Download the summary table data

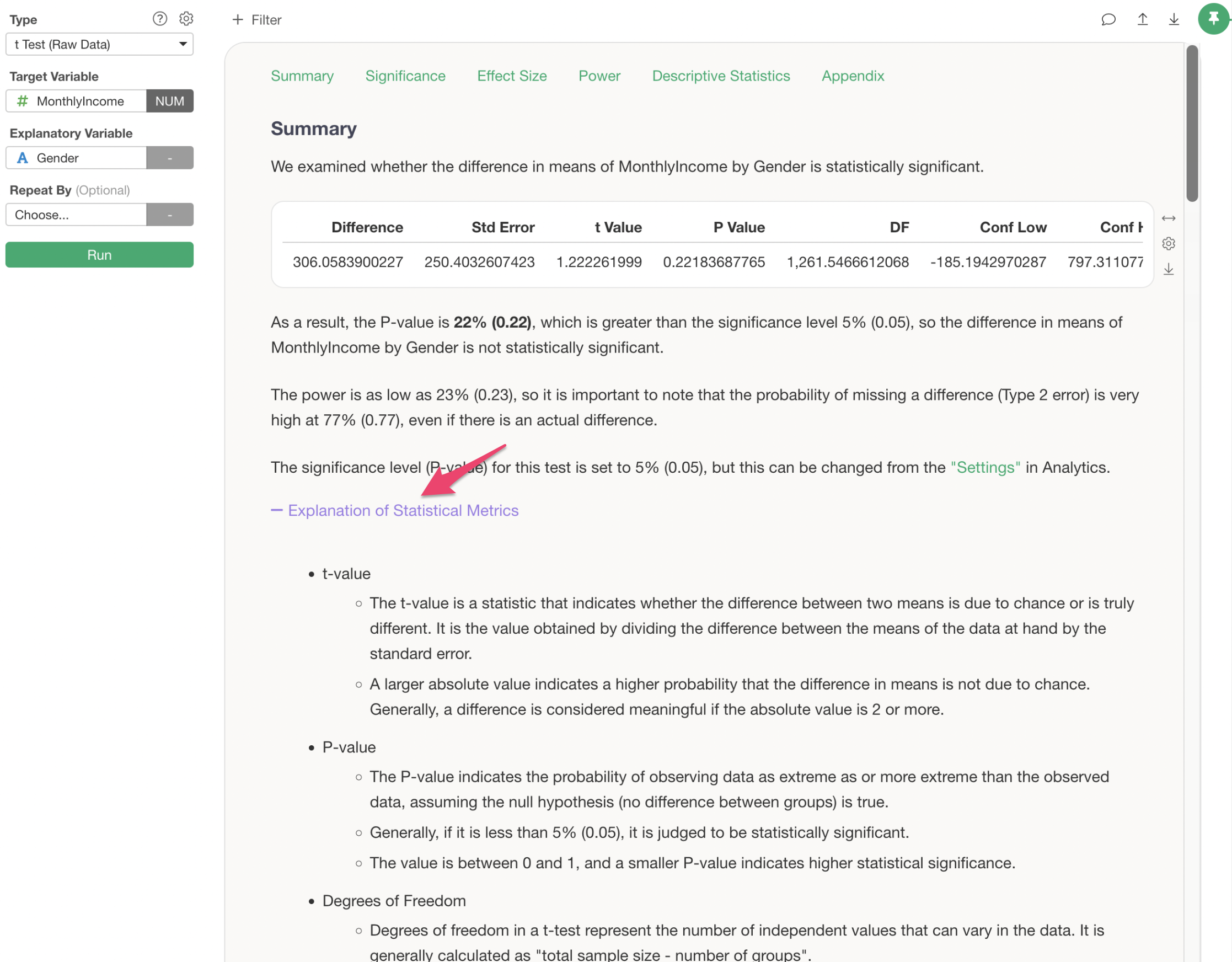pos(1168,269)
